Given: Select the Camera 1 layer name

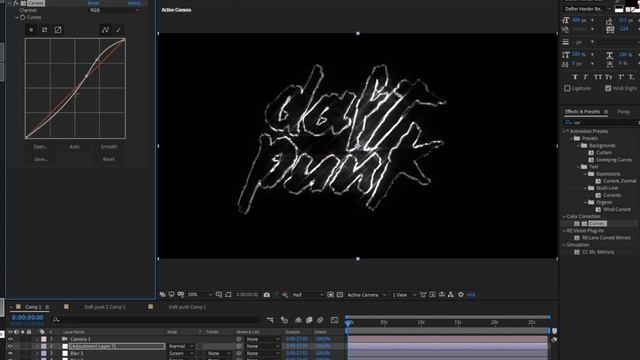Looking at the screenshot, I should tap(80, 339).
